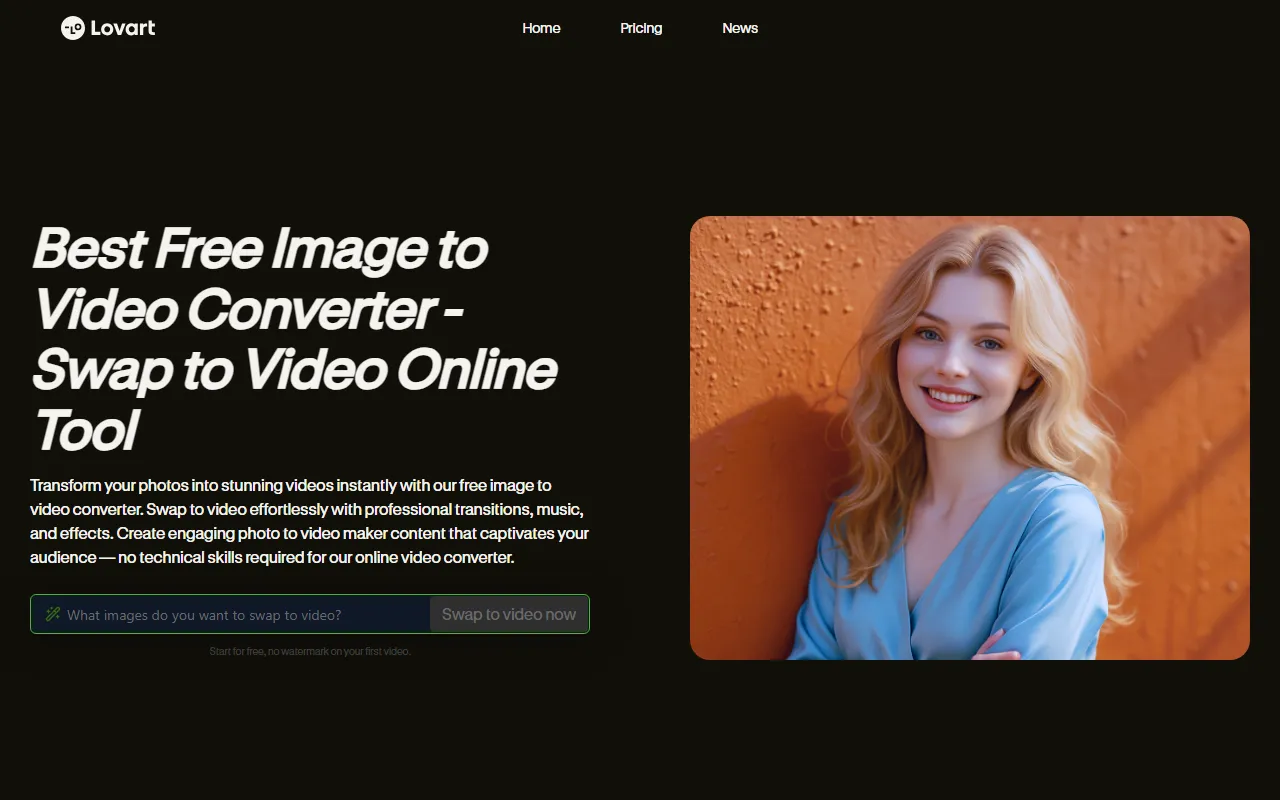This screenshot has height=800, width=1280.
Task: Click the 'Transform your photos' paragraph line
Action: [290, 486]
